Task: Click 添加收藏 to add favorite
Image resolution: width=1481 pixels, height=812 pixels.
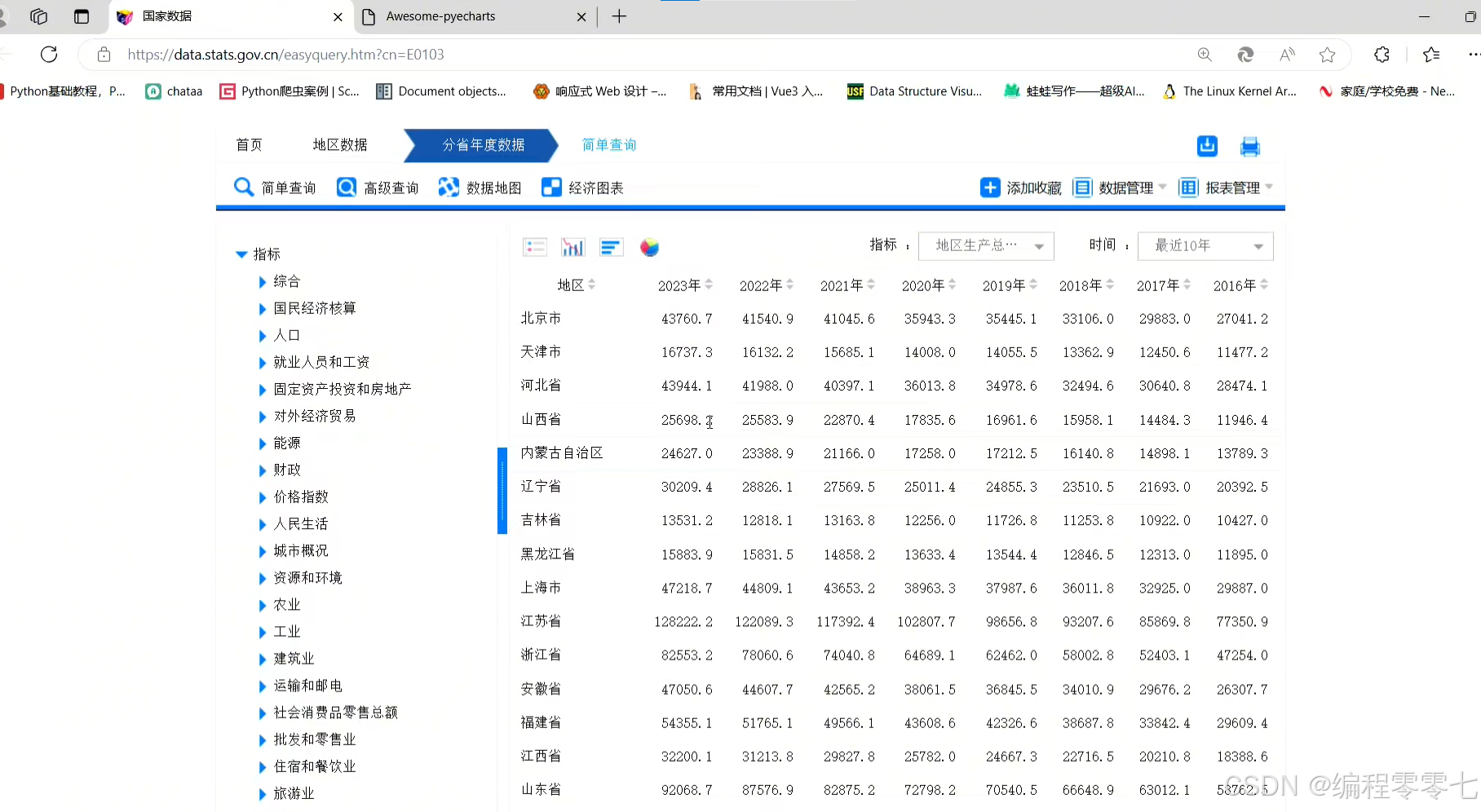Action: [1021, 187]
